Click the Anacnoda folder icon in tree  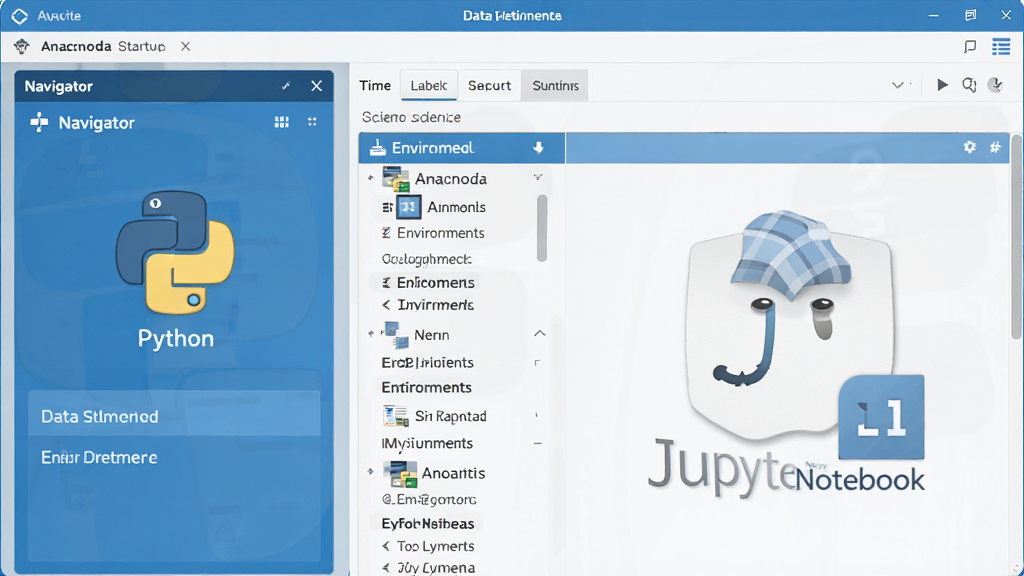[x=396, y=179]
